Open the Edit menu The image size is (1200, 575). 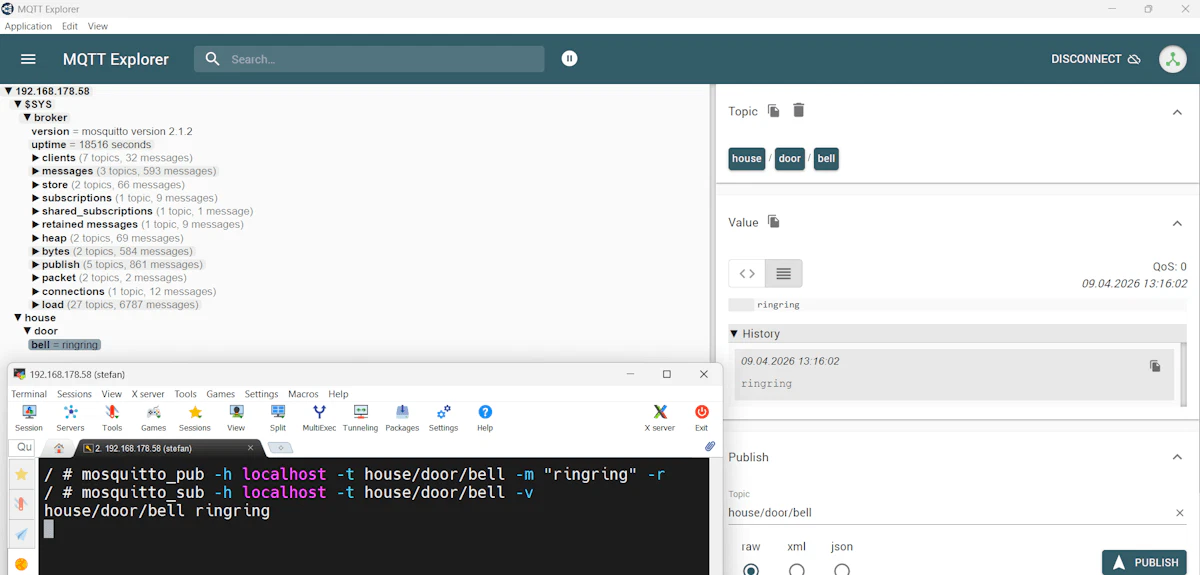[x=69, y=26]
